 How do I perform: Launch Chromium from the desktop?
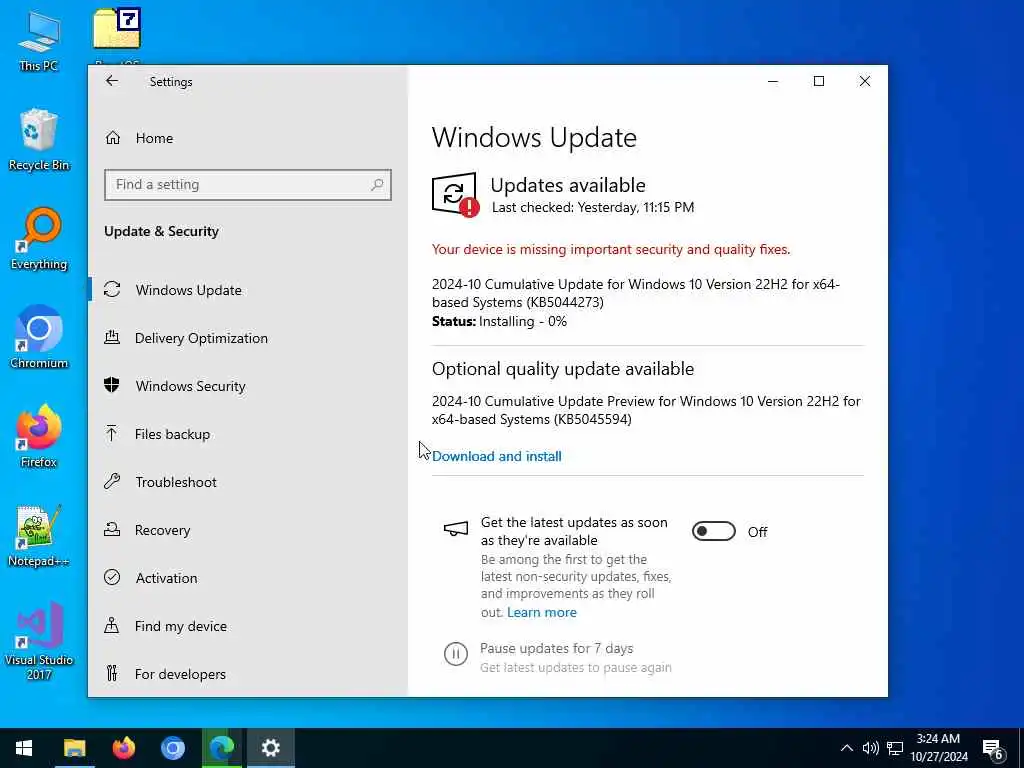click(39, 338)
